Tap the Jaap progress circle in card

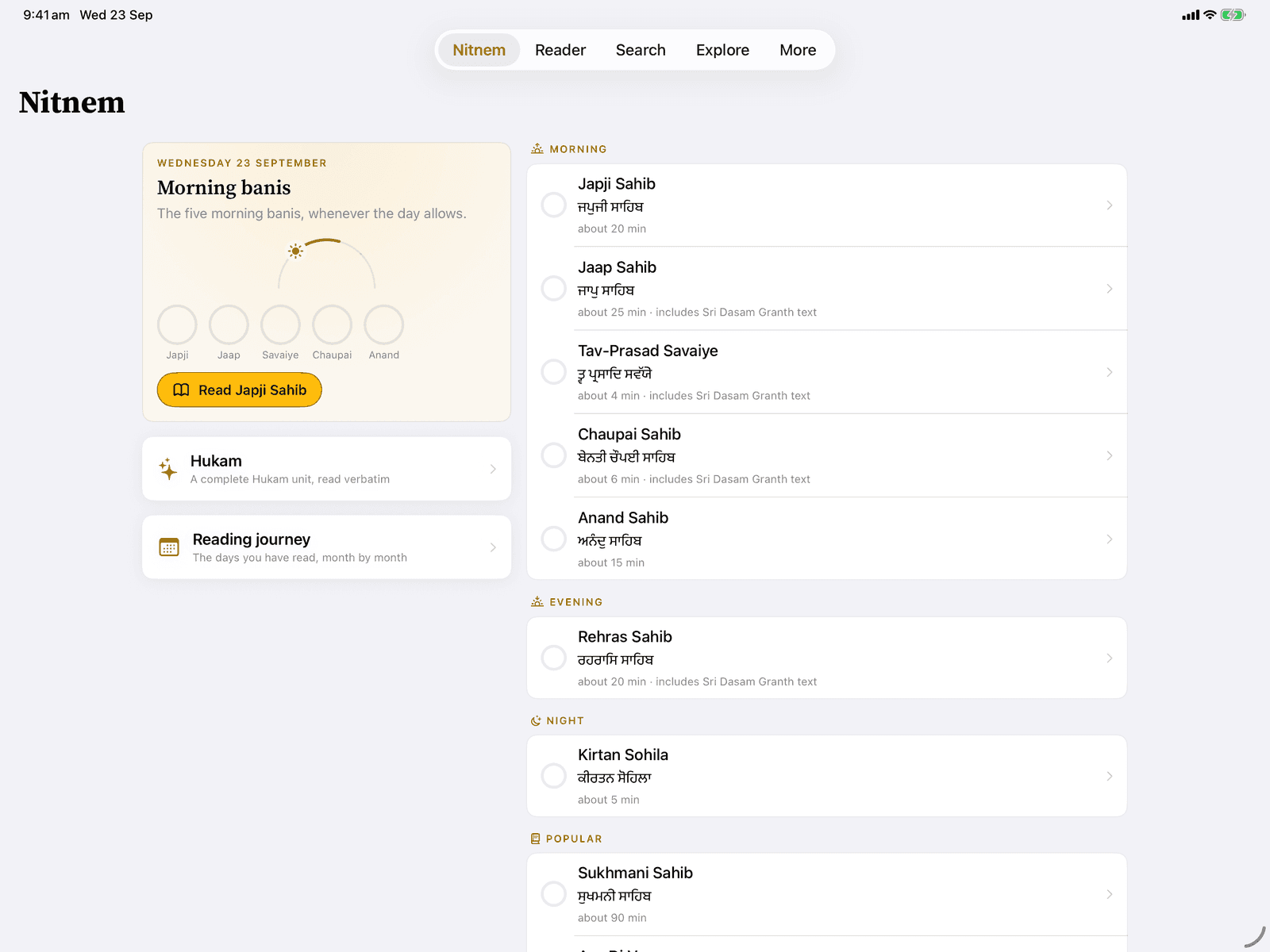click(x=229, y=324)
